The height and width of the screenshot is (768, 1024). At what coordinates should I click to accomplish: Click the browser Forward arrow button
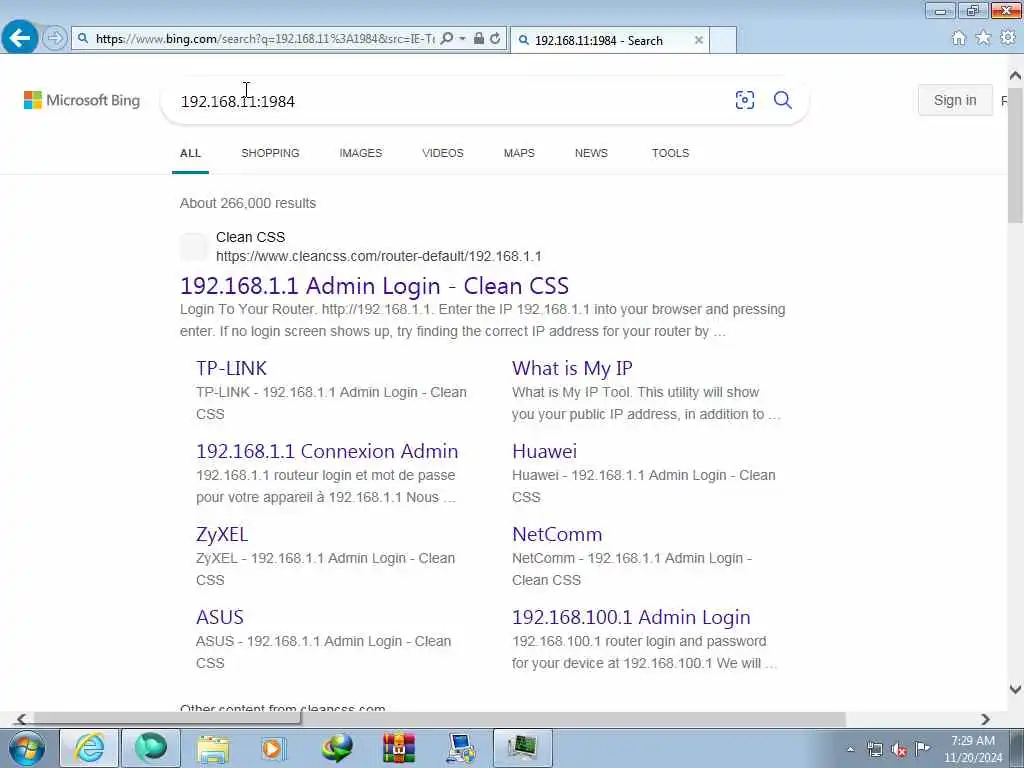(x=55, y=38)
